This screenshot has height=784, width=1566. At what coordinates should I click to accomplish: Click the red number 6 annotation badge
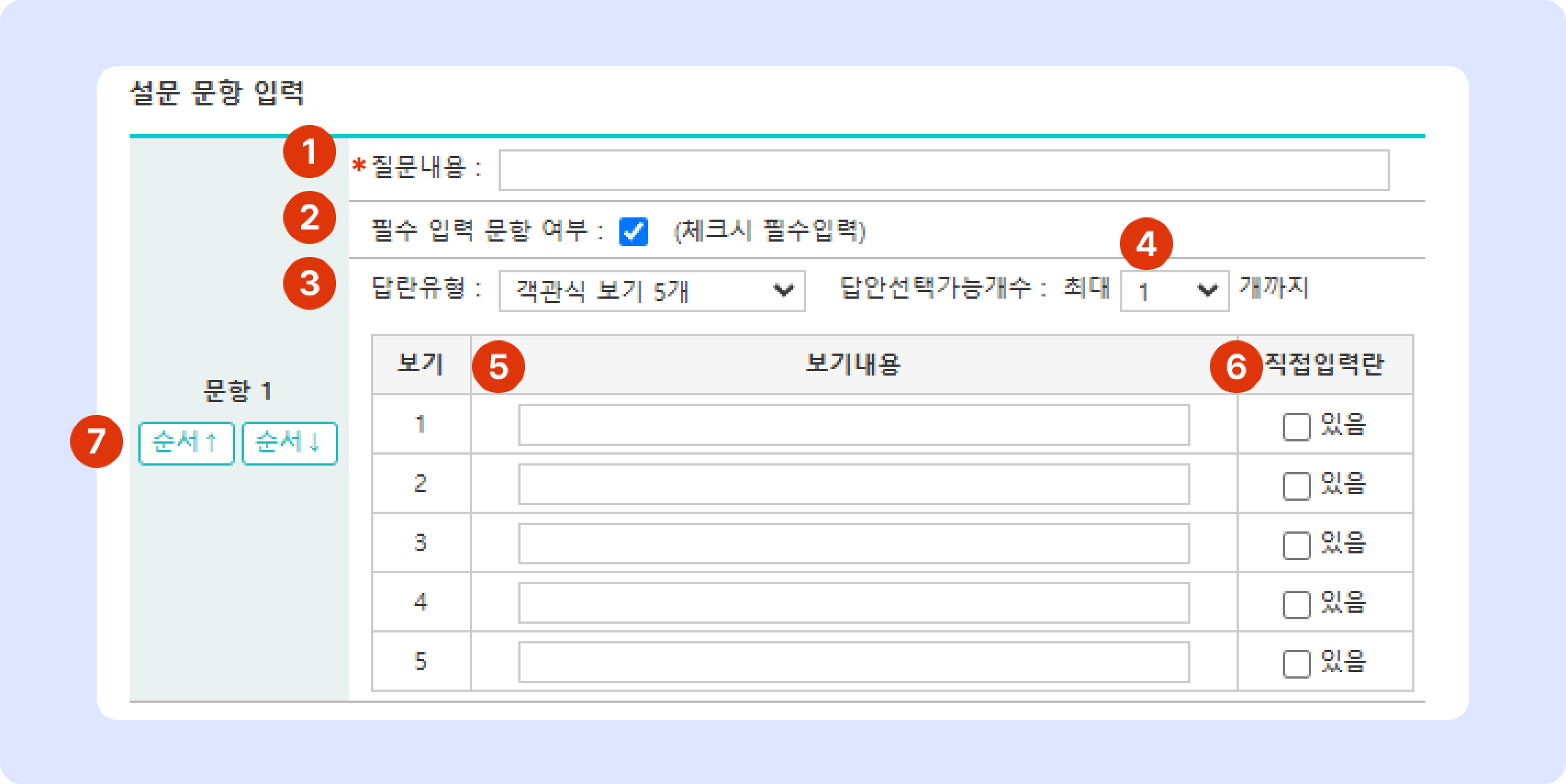(1236, 367)
